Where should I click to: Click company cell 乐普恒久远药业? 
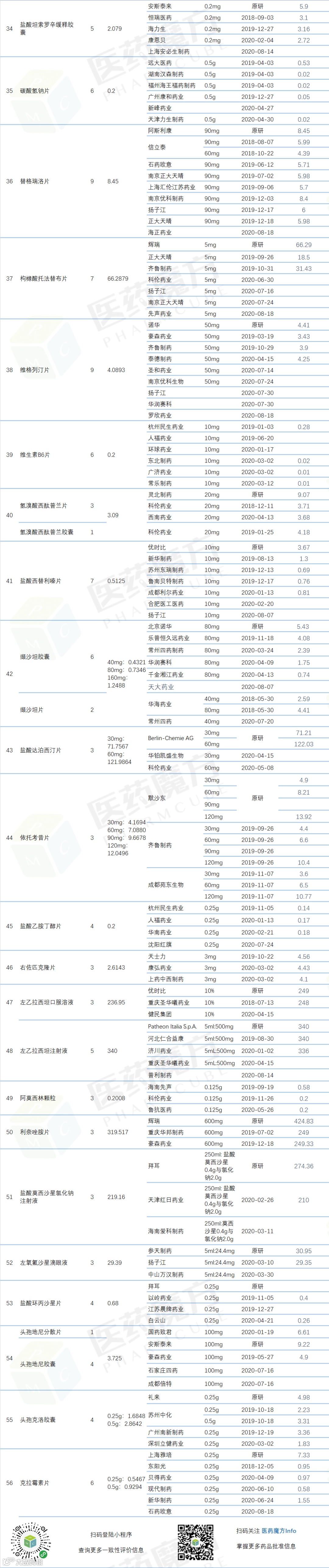169,638
